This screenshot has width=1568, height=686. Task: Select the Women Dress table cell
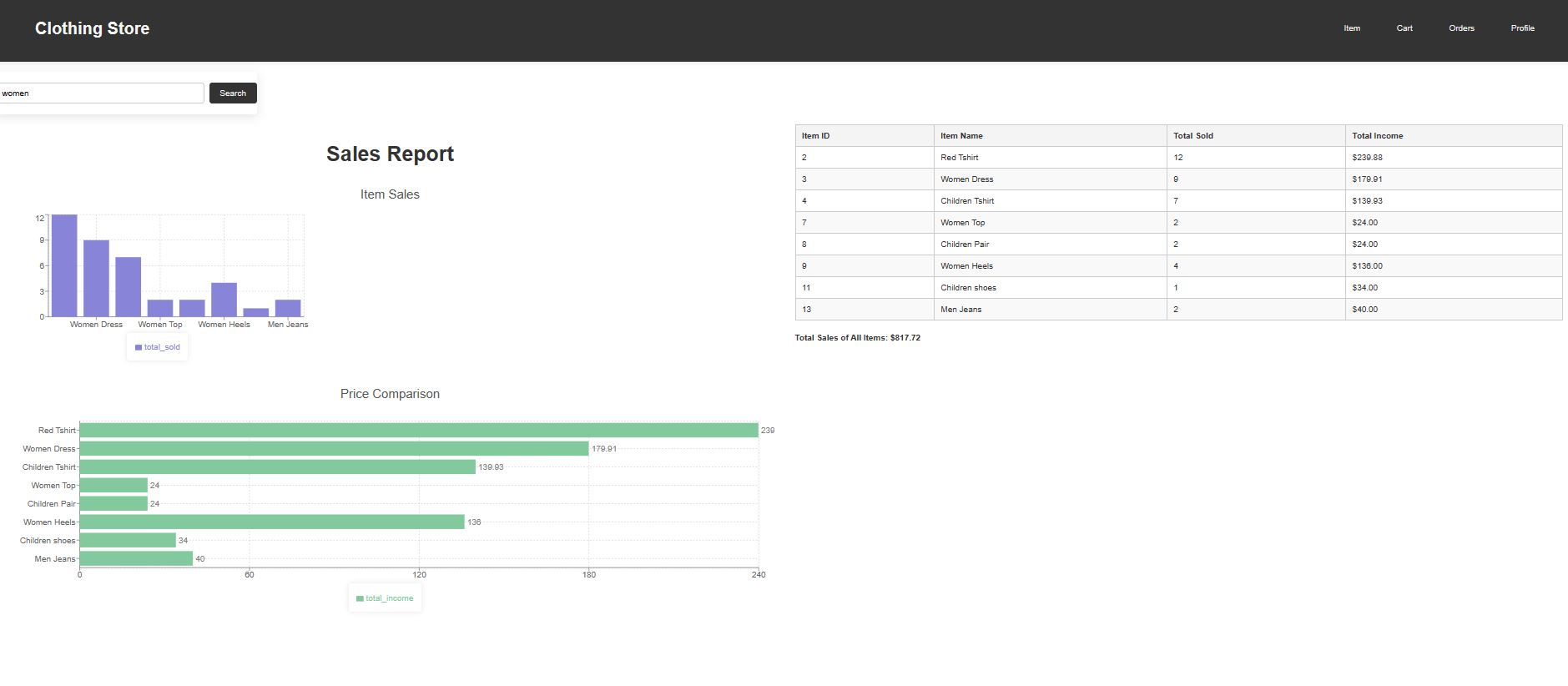point(1050,179)
